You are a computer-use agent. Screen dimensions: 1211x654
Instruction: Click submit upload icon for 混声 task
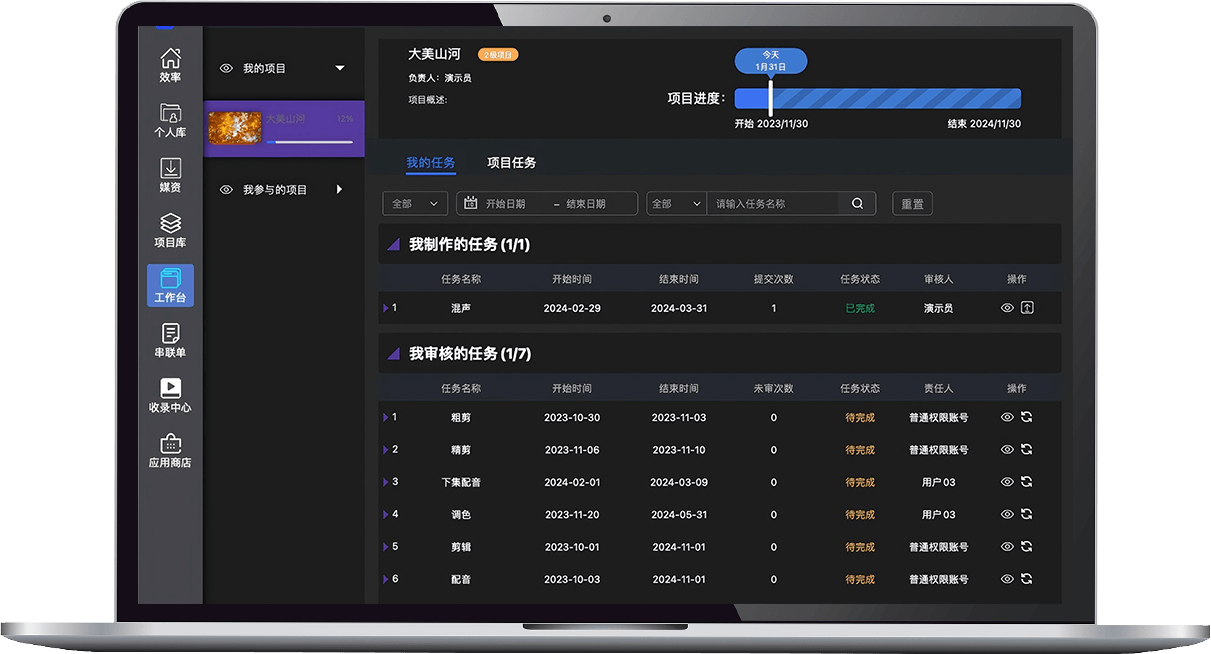click(x=1027, y=308)
